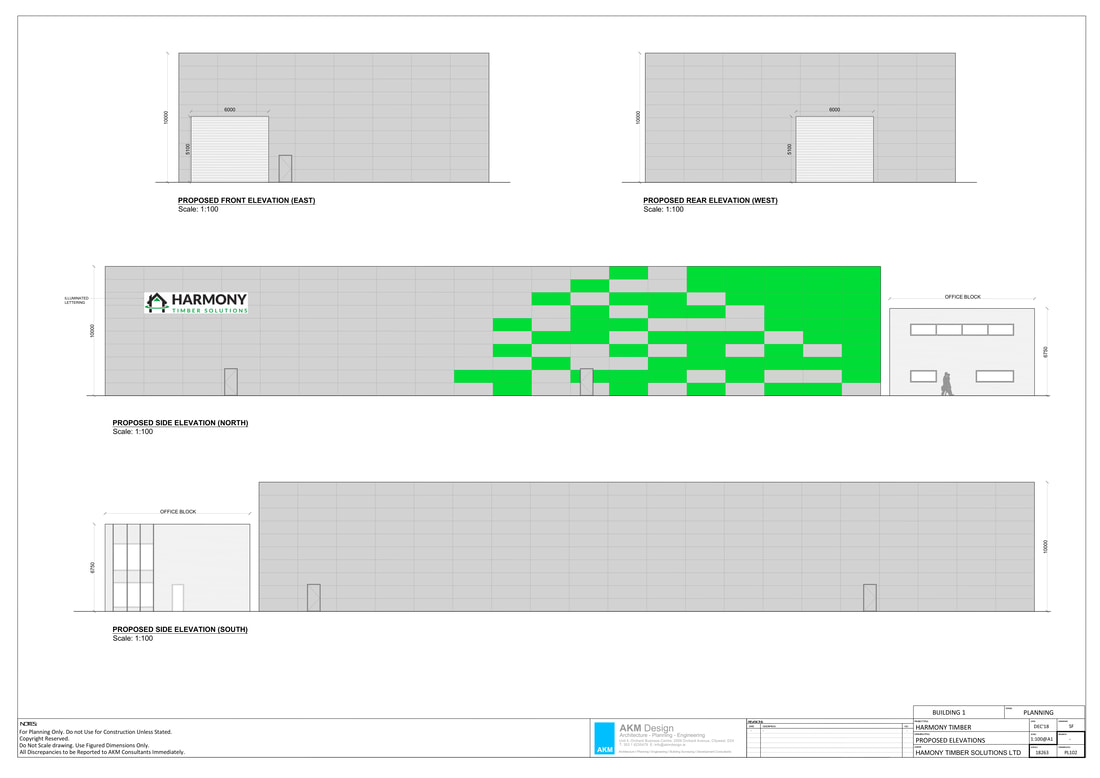
Task: Click the AKM blue logo square
Action: [x=605, y=738]
